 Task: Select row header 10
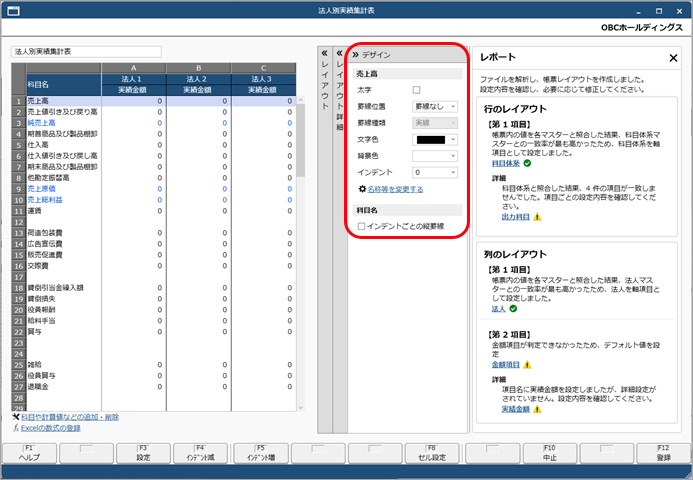(19, 200)
